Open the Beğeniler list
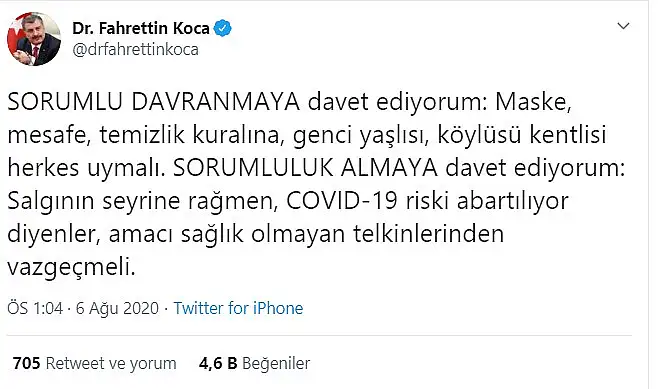This screenshot has height=389, width=659. pyautogui.click(x=276, y=363)
